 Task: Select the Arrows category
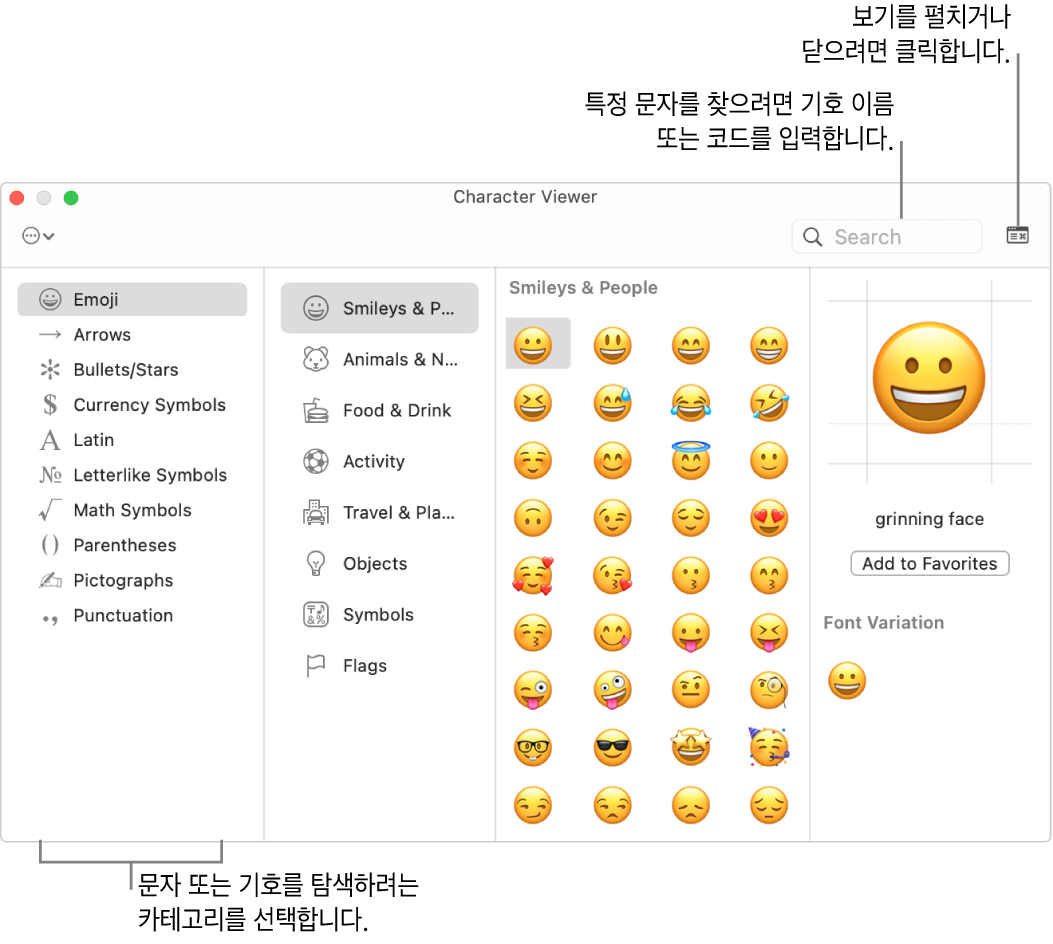click(132, 334)
